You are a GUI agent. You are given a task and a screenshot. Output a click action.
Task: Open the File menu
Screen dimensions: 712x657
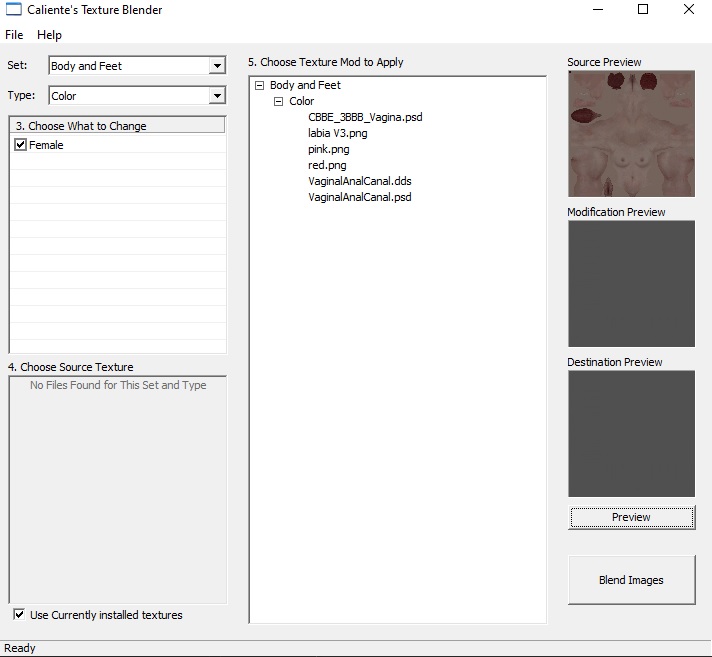coord(14,35)
